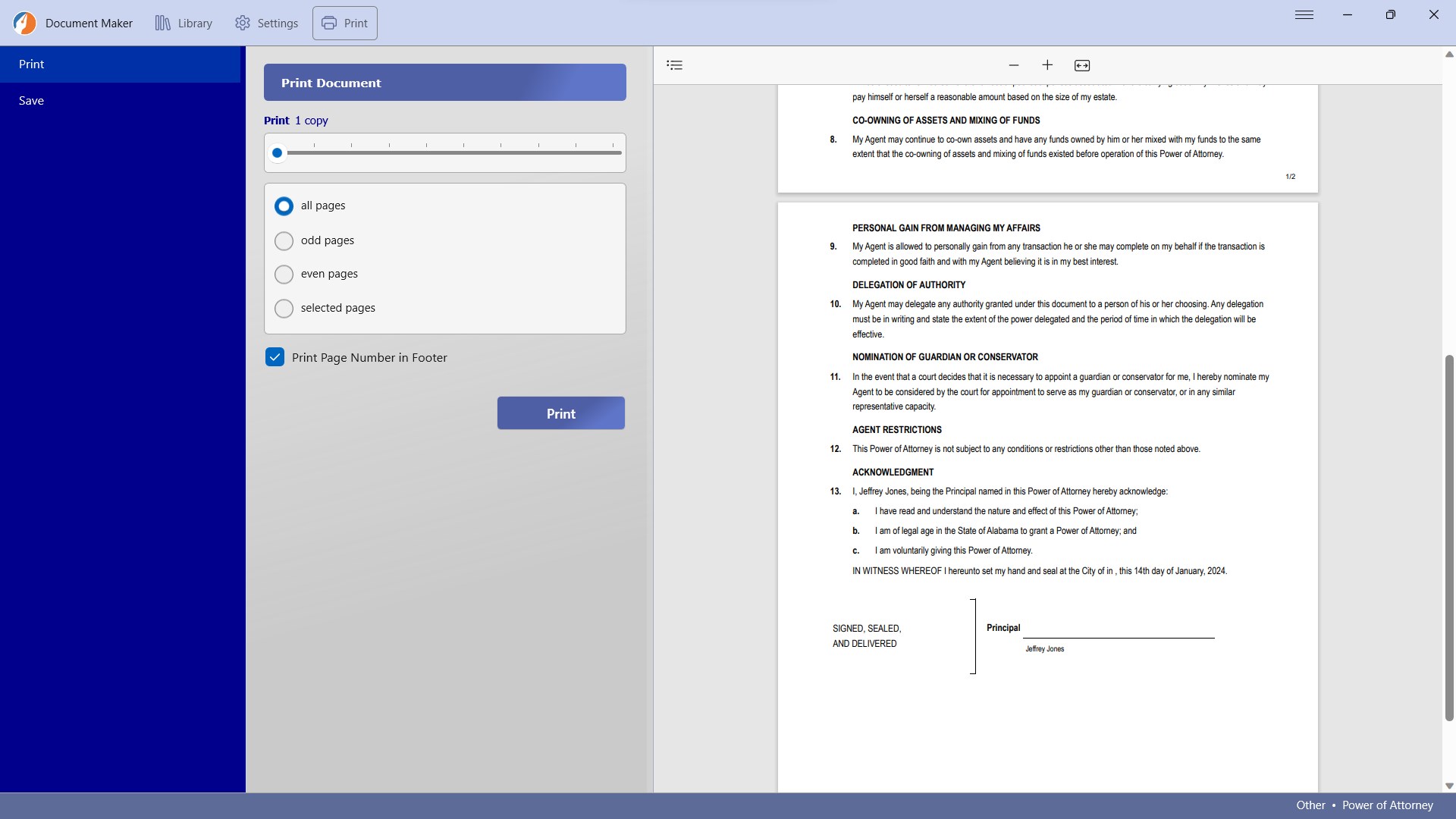Click the Other category in status bar
Screen dimensions: 1456x819
point(1310,805)
